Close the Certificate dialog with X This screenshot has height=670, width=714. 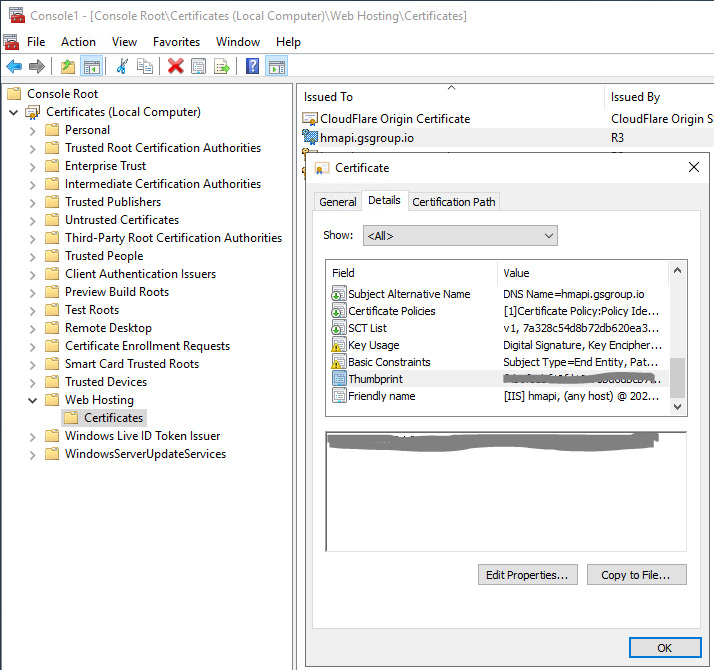tap(694, 167)
